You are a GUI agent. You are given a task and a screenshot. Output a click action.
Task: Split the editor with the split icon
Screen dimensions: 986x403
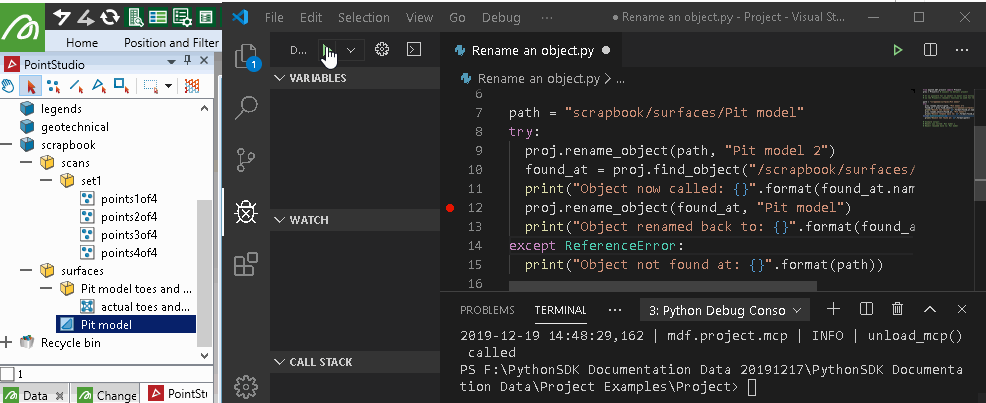pos(929,49)
